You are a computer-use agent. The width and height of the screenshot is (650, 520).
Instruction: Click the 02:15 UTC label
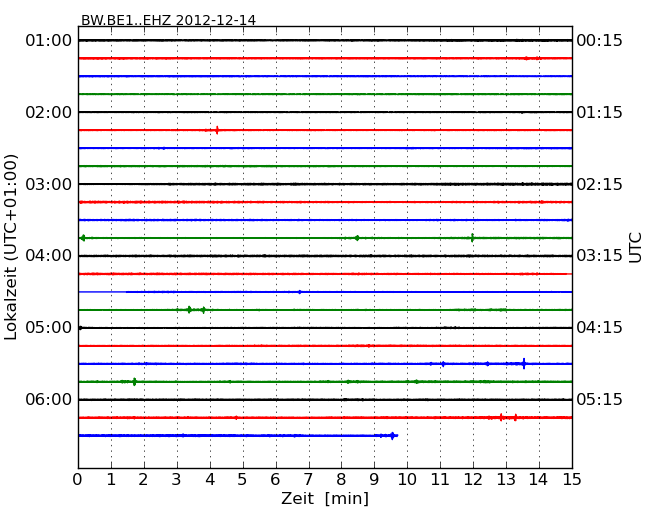pyautogui.click(x=599, y=184)
